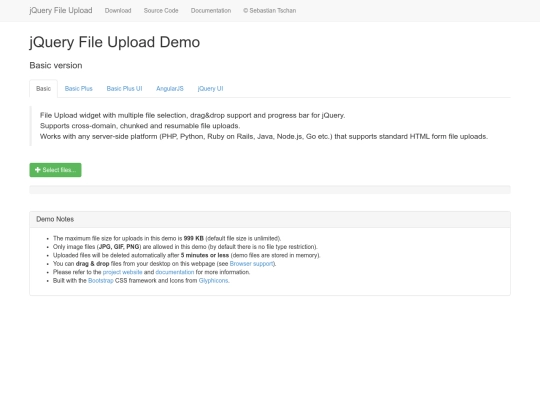Open the Source Code nav link
Image resolution: width=540 pixels, height=405 pixels.
pos(161,11)
